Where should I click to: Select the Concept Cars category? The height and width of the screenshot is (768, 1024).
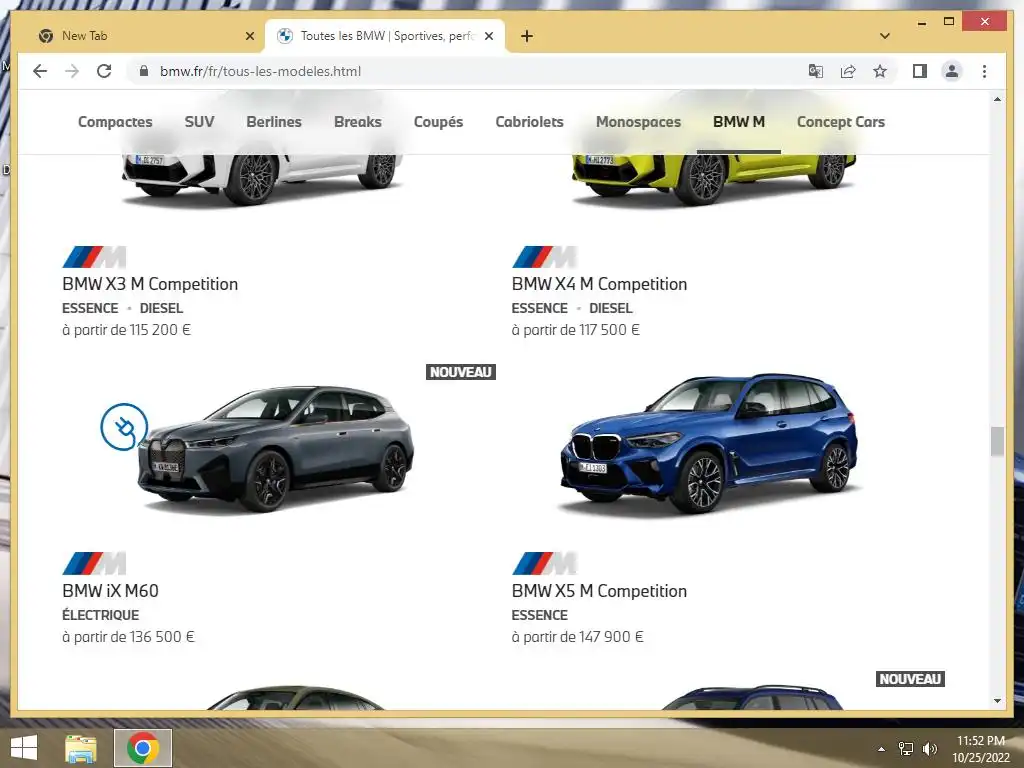(840, 122)
